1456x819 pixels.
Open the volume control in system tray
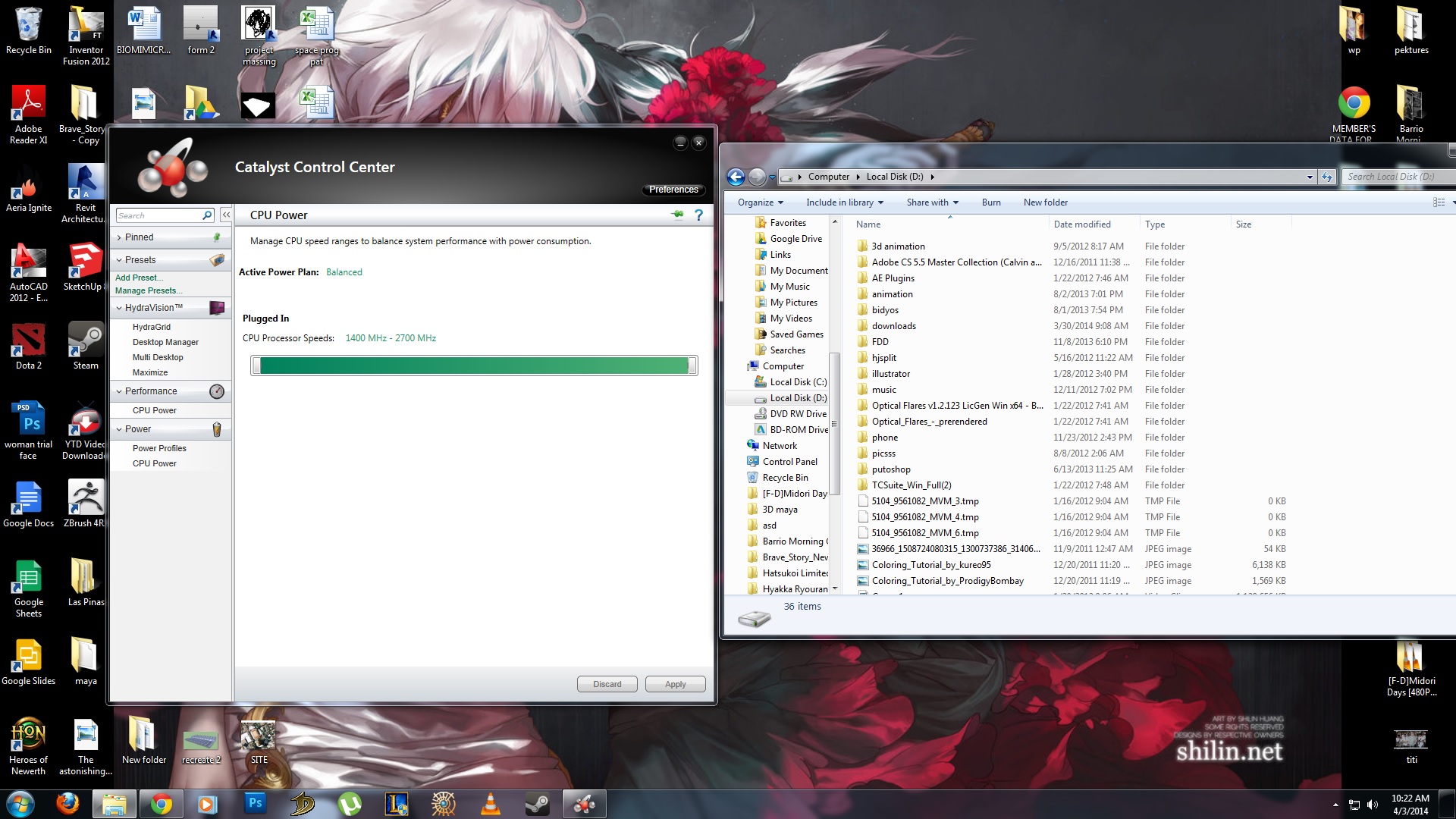1372,805
